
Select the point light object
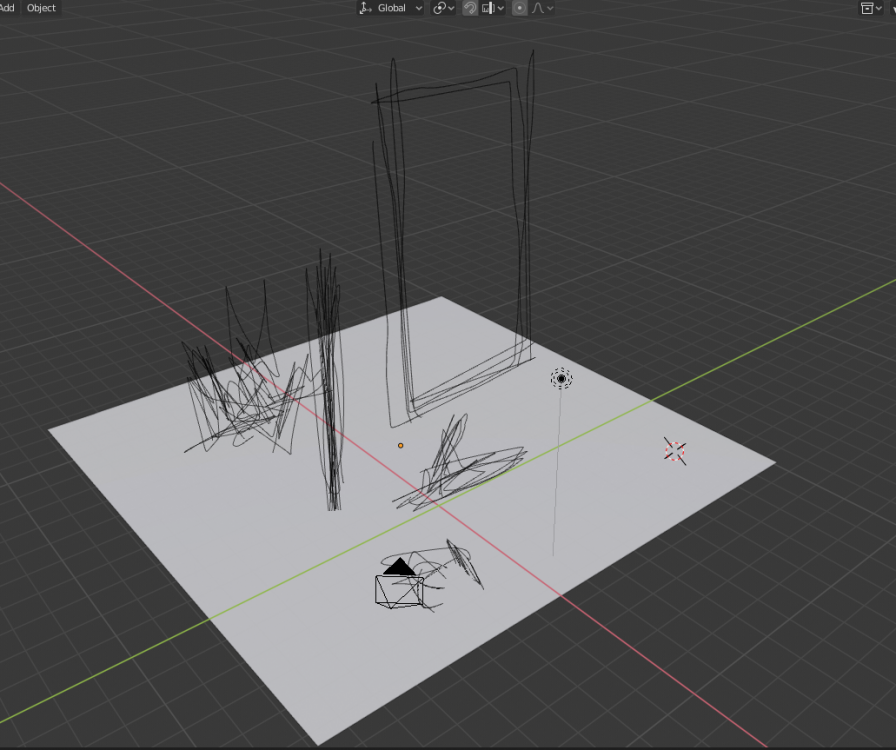[561, 379]
